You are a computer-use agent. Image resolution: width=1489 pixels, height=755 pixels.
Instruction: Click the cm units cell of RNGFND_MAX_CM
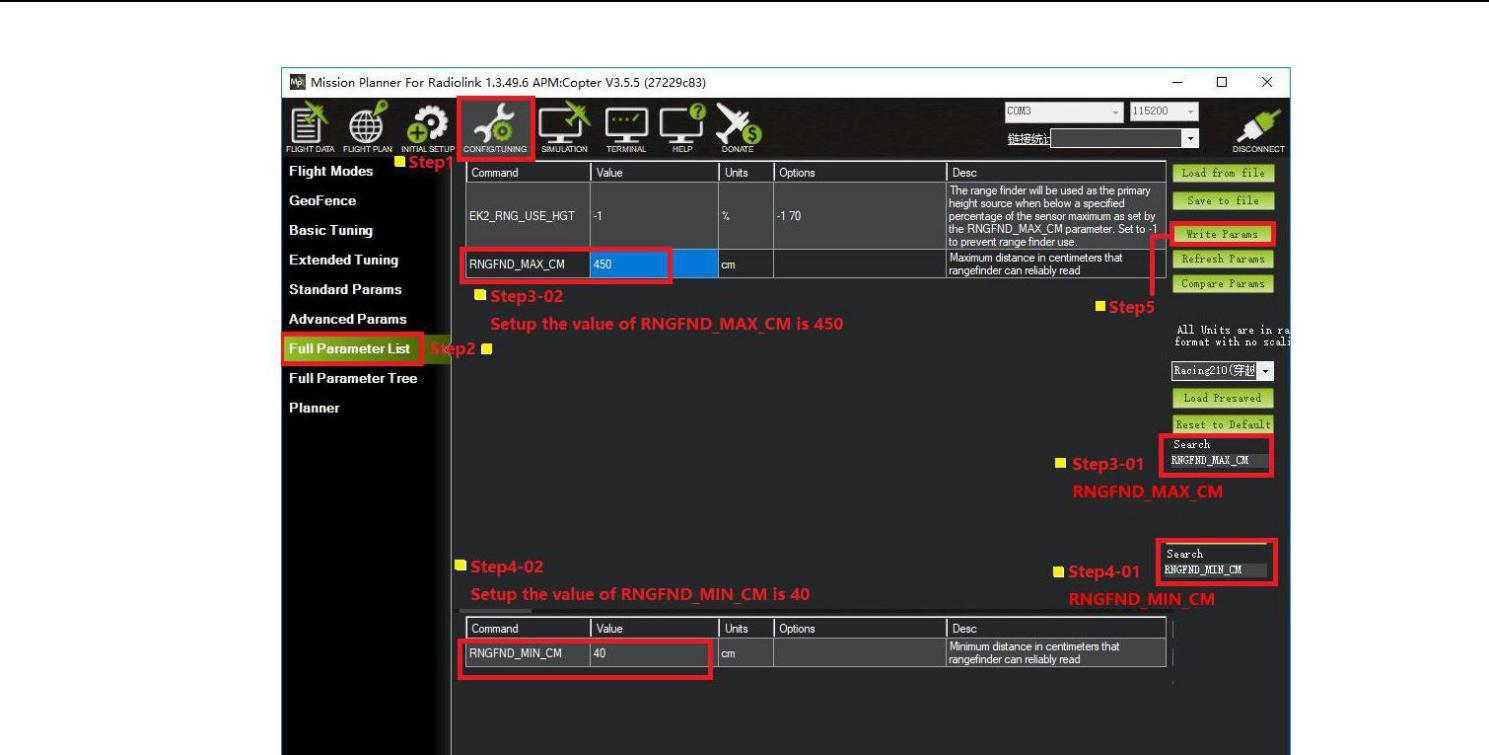coord(745,264)
